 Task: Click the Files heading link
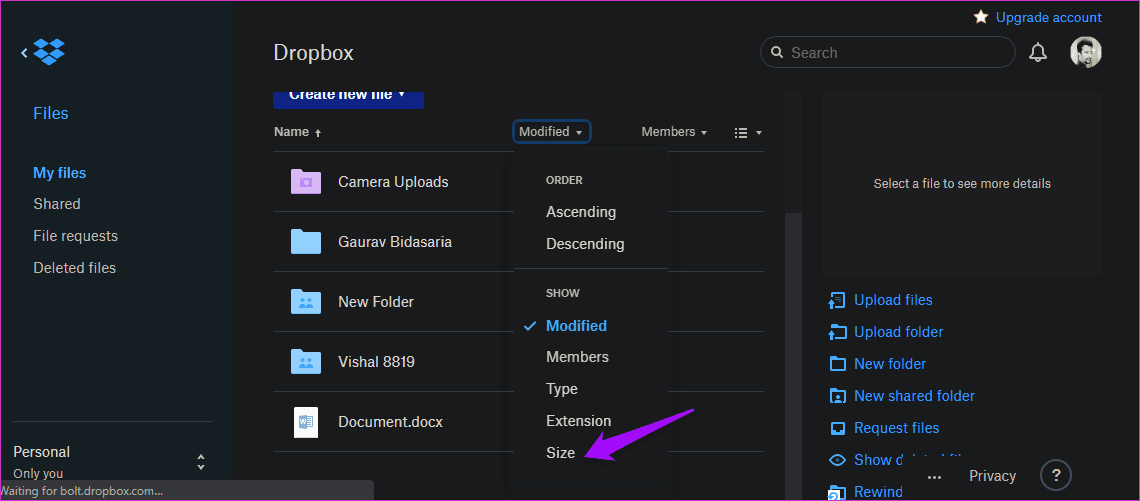coord(51,113)
